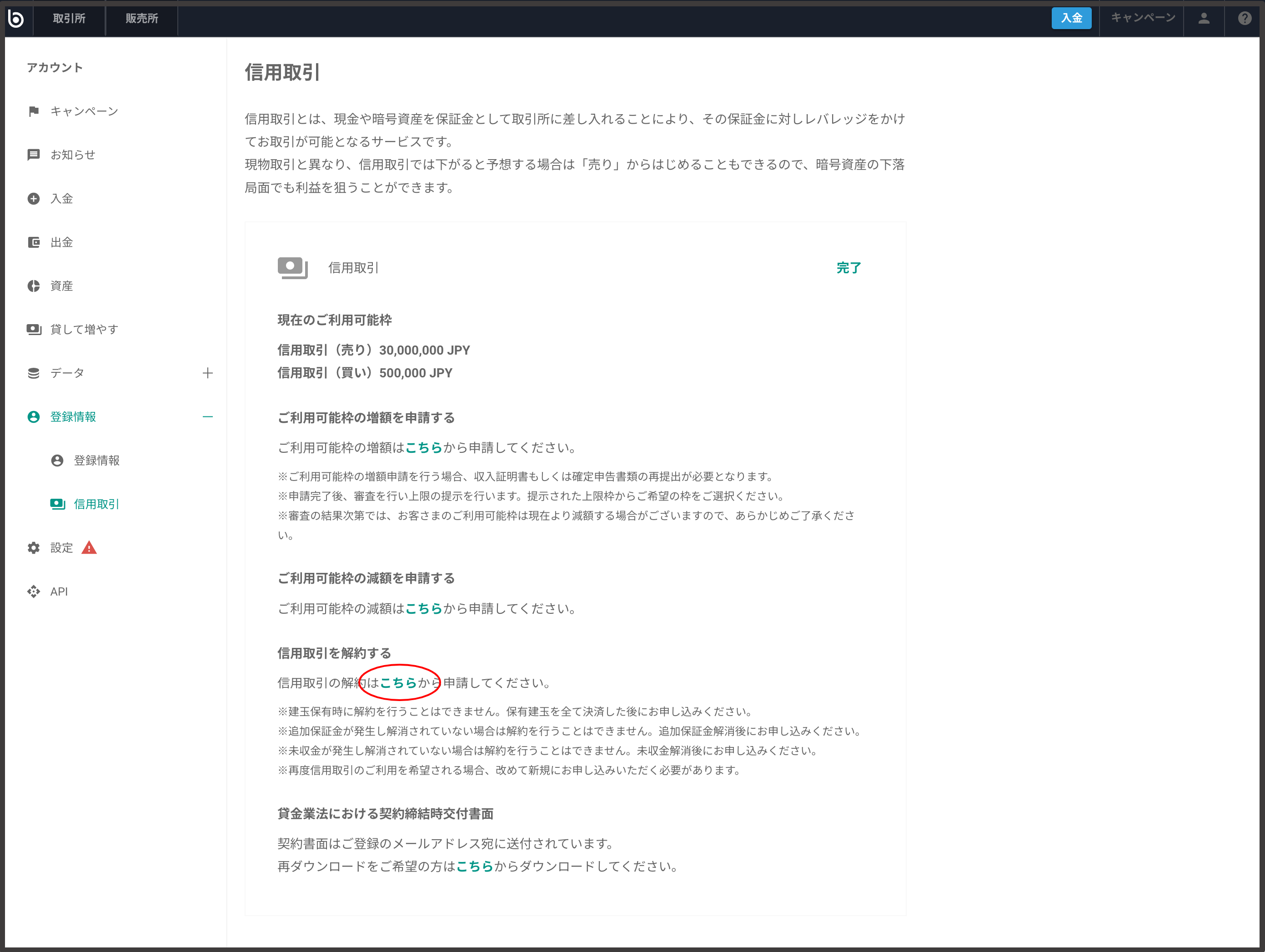Open 出金 via its sidebar icon
The height and width of the screenshot is (952, 1265).
(34, 242)
